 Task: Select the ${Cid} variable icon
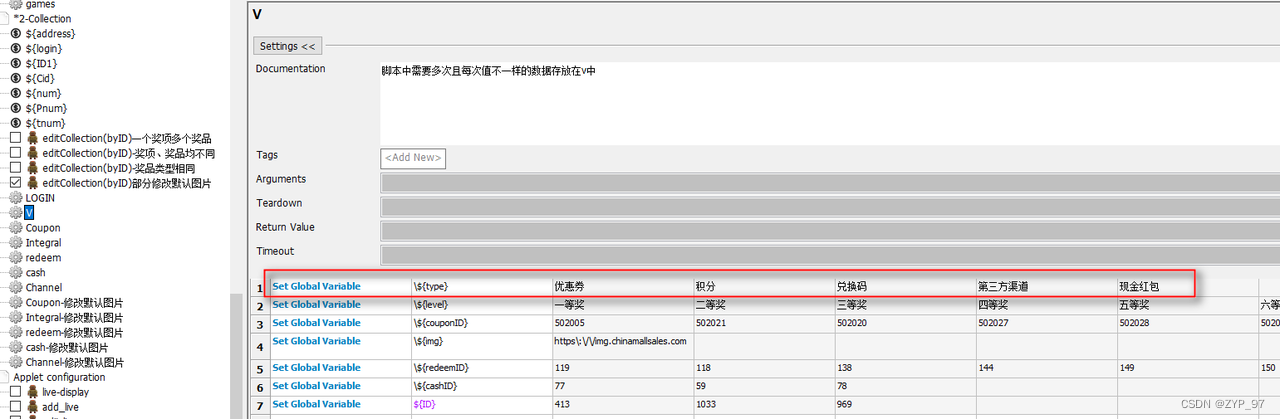point(16,78)
